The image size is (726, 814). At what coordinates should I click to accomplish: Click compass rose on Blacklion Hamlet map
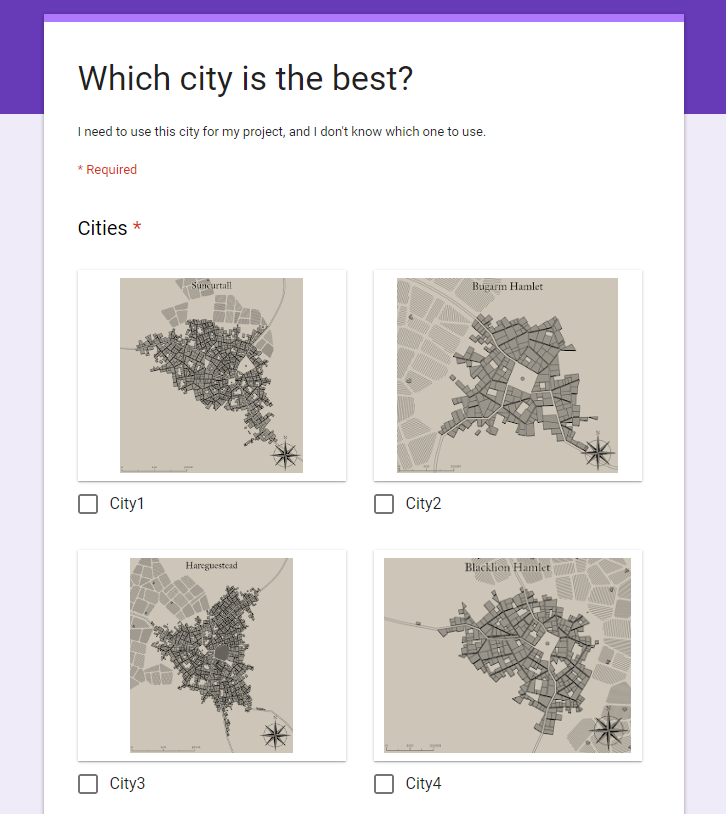608,731
